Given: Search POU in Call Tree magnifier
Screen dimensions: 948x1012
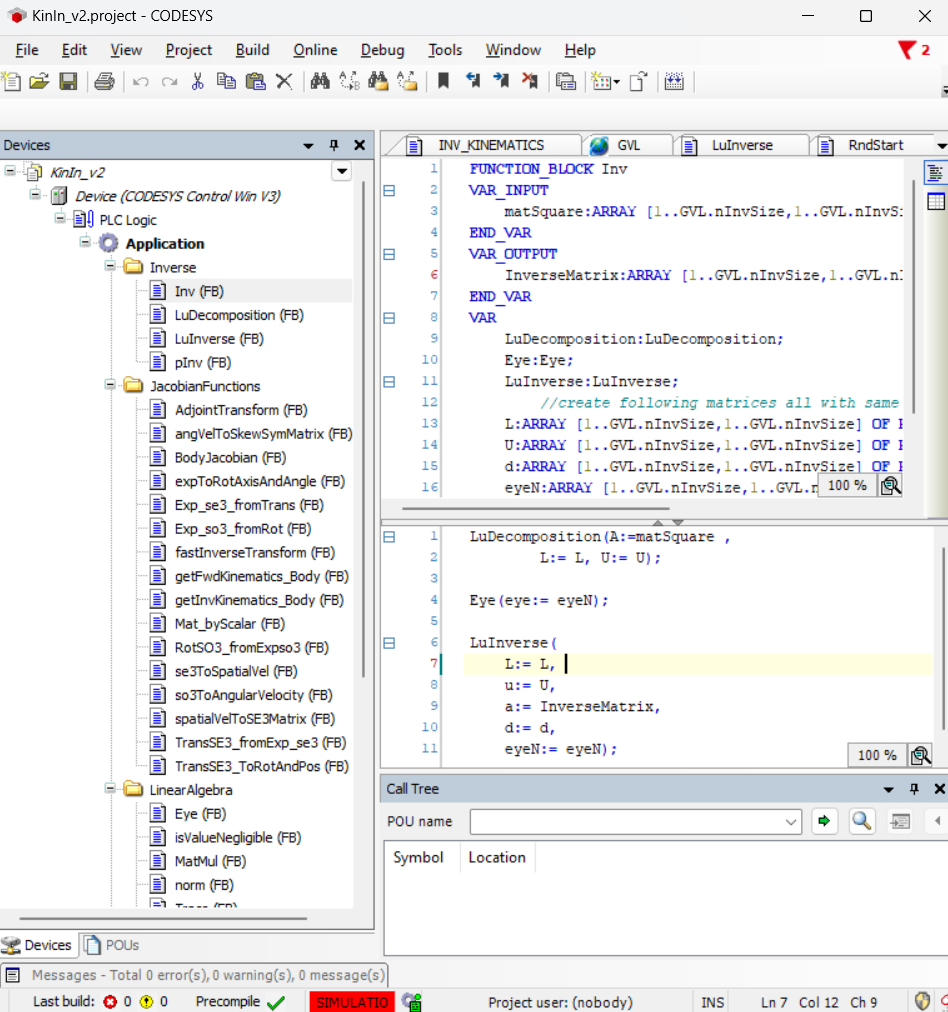Looking at the screenshot, I should [x=862, y=821].
